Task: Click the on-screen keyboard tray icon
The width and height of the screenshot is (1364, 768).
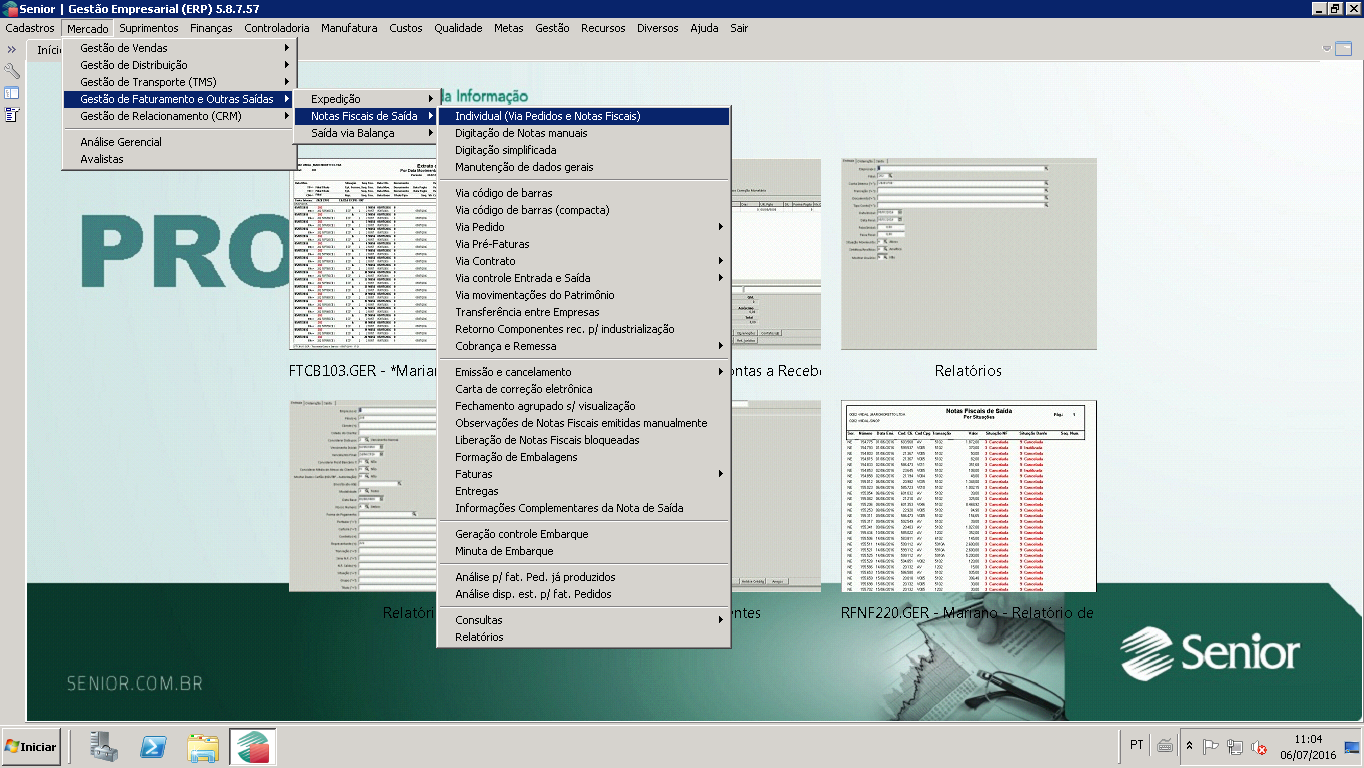Action: (x=1165, y=745)
